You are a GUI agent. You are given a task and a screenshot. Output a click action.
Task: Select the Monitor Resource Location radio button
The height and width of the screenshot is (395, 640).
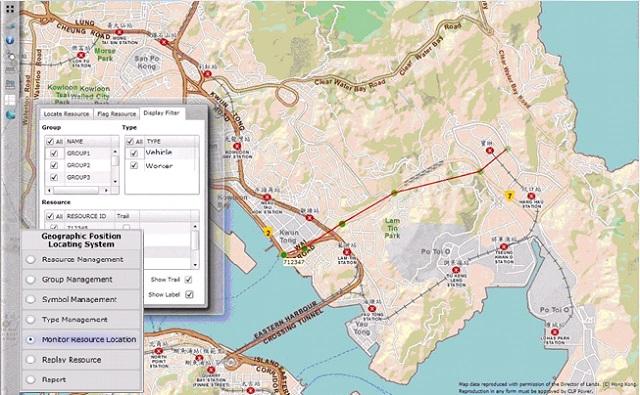(31, 340)
